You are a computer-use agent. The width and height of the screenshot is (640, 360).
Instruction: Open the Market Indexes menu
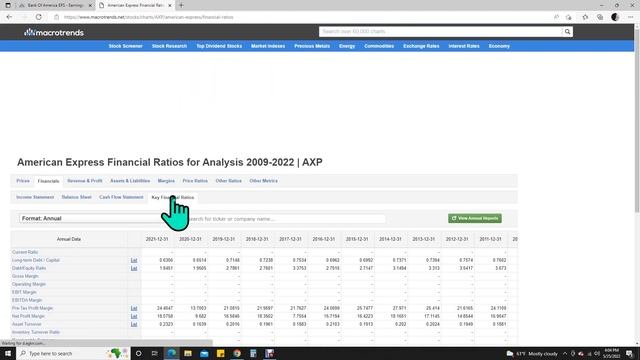pos(268,46)
